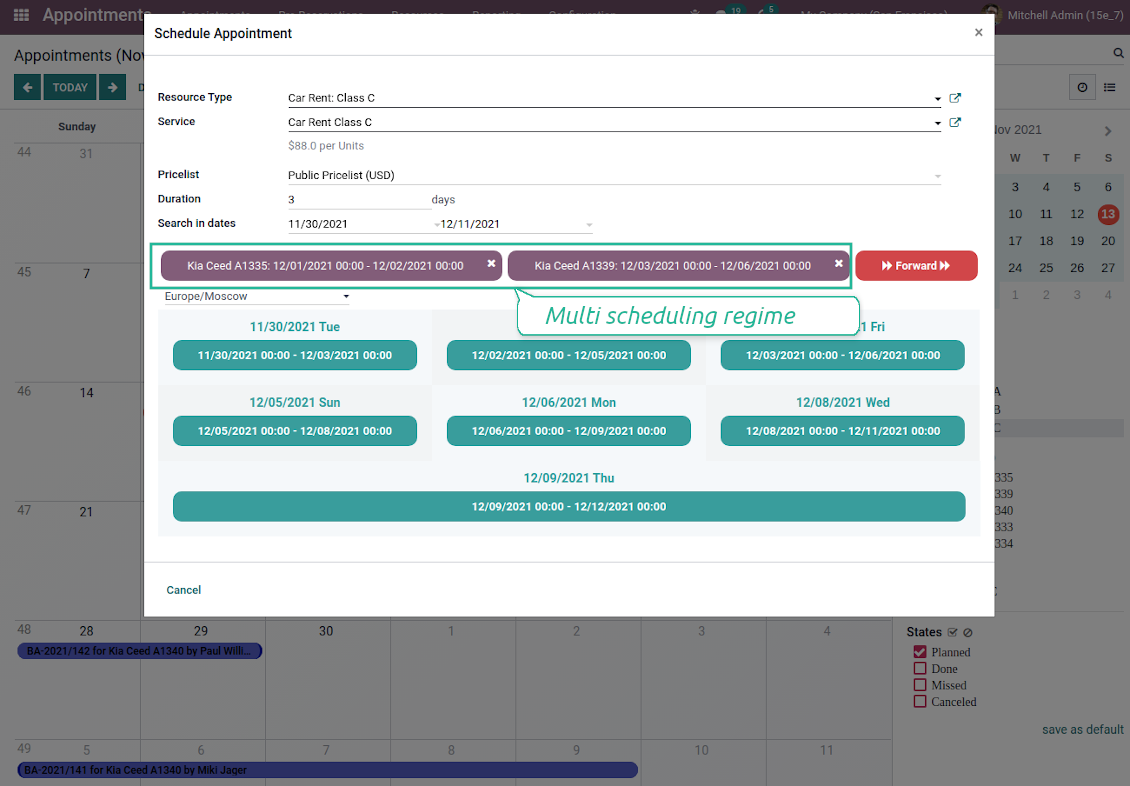The width and height of the screenshot is (1130, 786).
Task: Click the search magnifier icon
Action: point(1118,53)
